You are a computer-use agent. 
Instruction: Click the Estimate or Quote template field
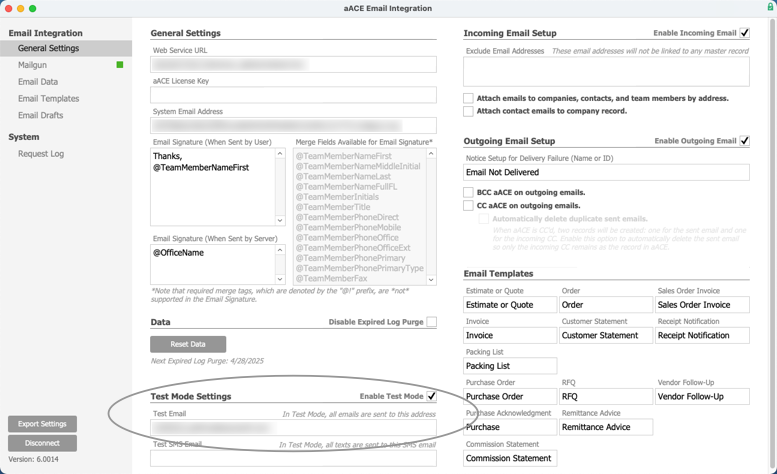(x=510, y=305)
